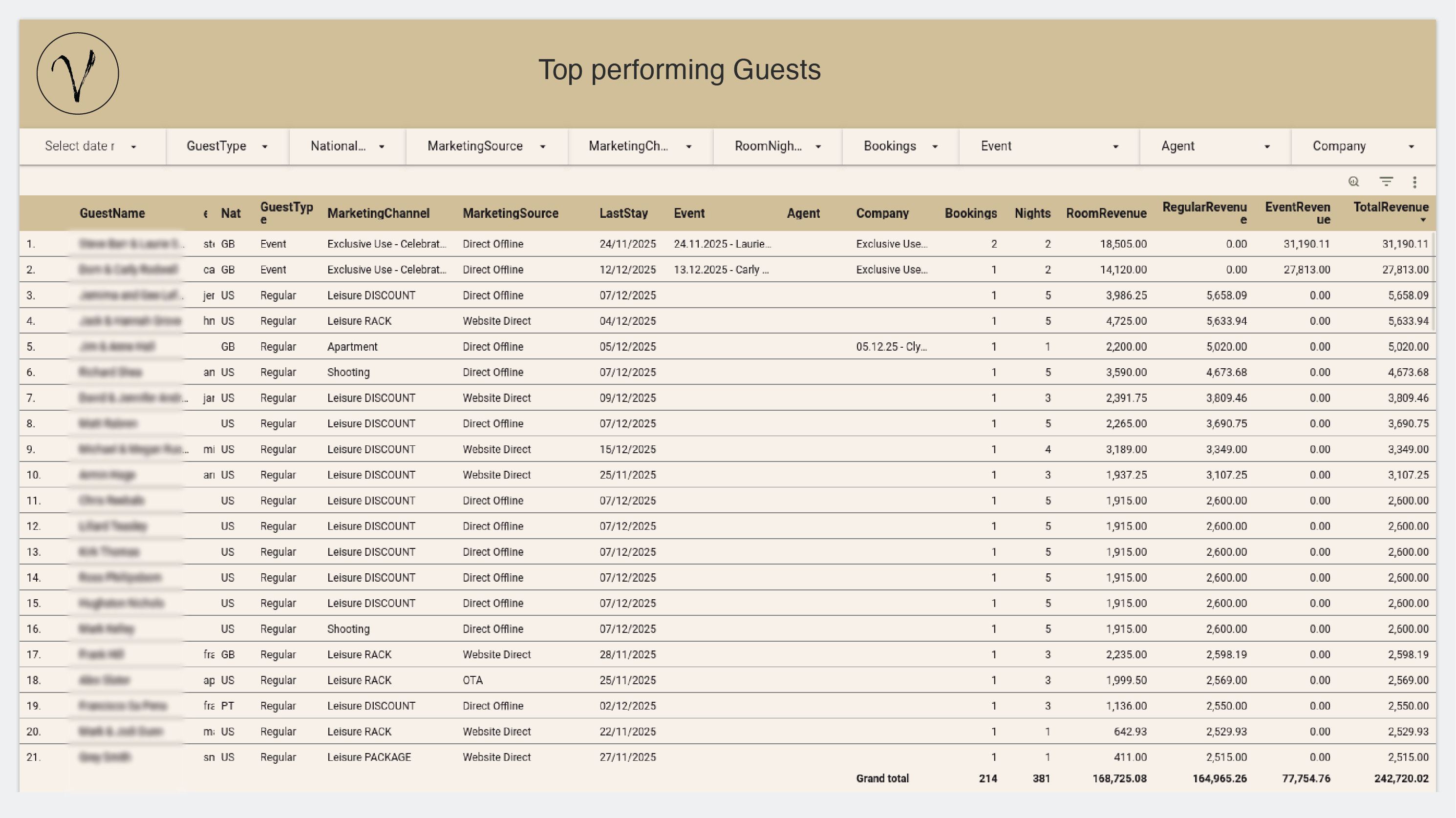Viewport: 1456px width, 818px height.
Task: Expand the RoomNights filter dropdown
Action: pos(777,147)
